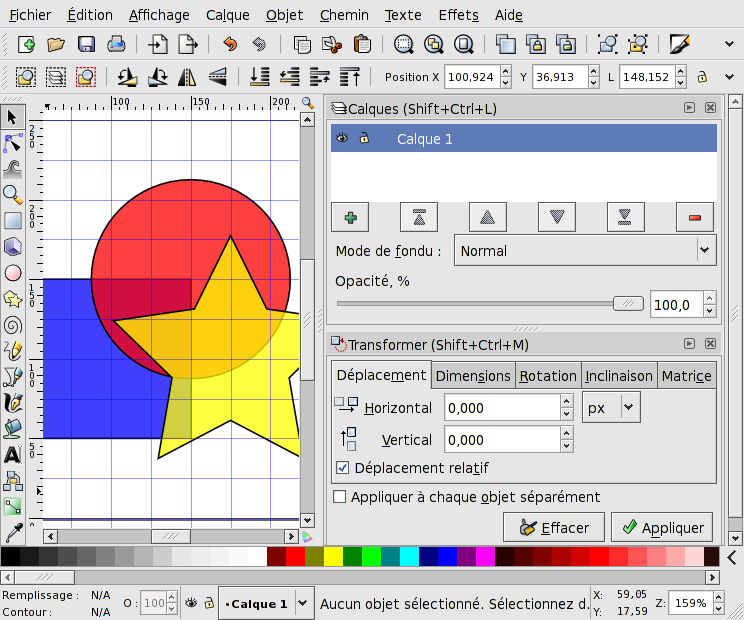Image resolution: width=744 pixels, height=620 pixels.
Task: Select the Zoom magnifier tool
Action: [13, 194]
